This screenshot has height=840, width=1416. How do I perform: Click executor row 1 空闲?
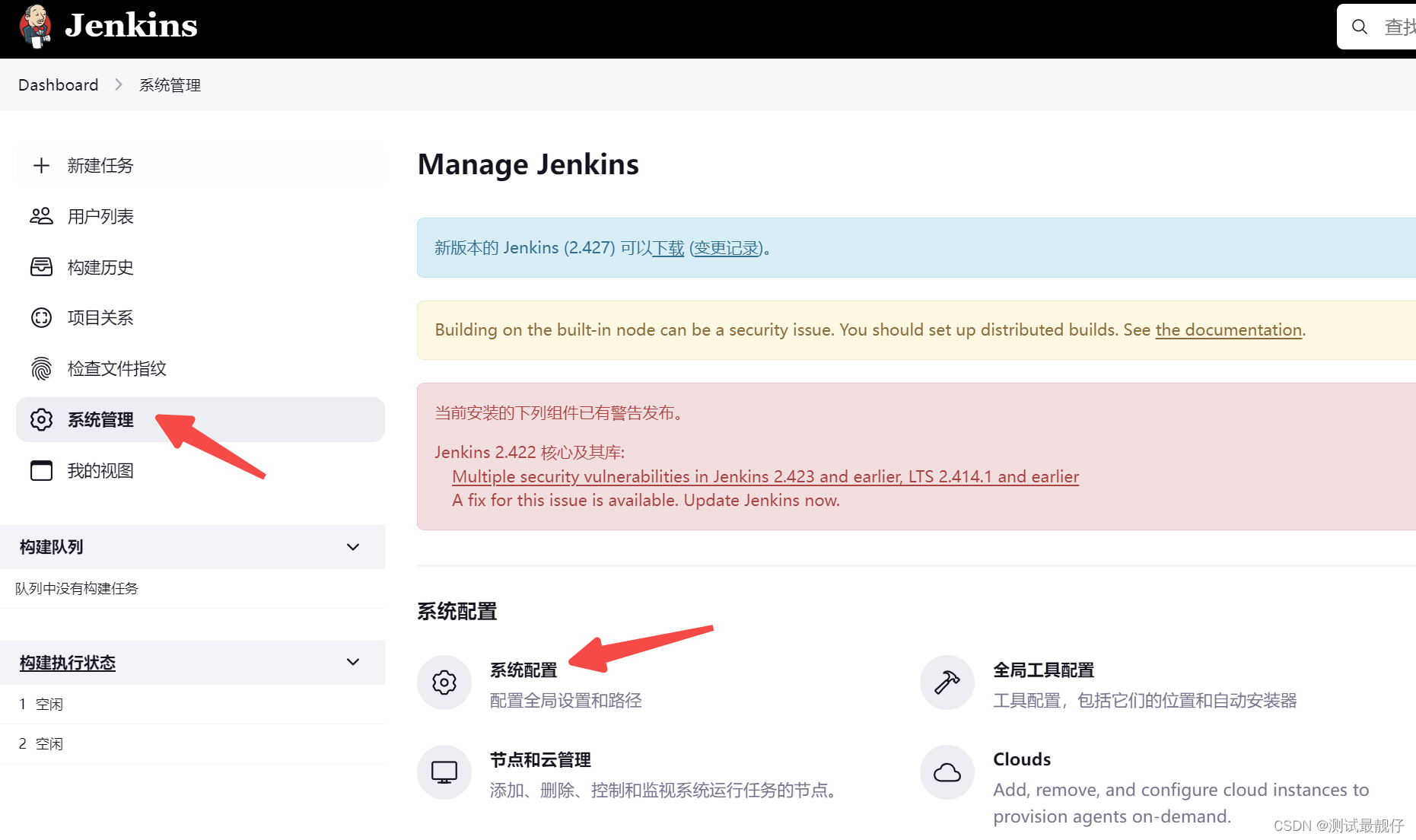193,704
